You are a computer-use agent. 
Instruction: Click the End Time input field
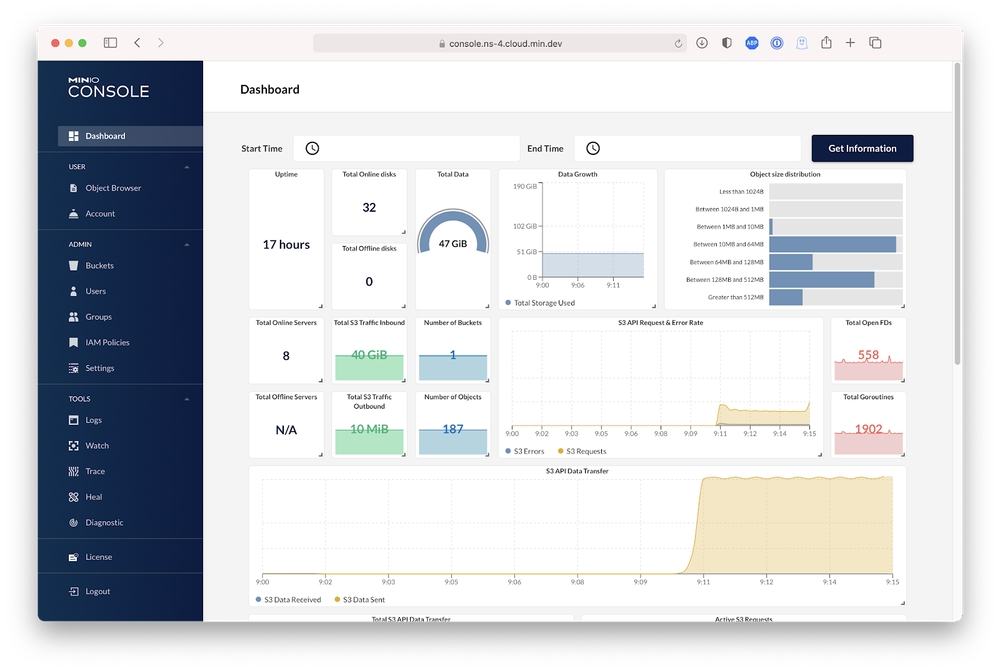point(700,149)
